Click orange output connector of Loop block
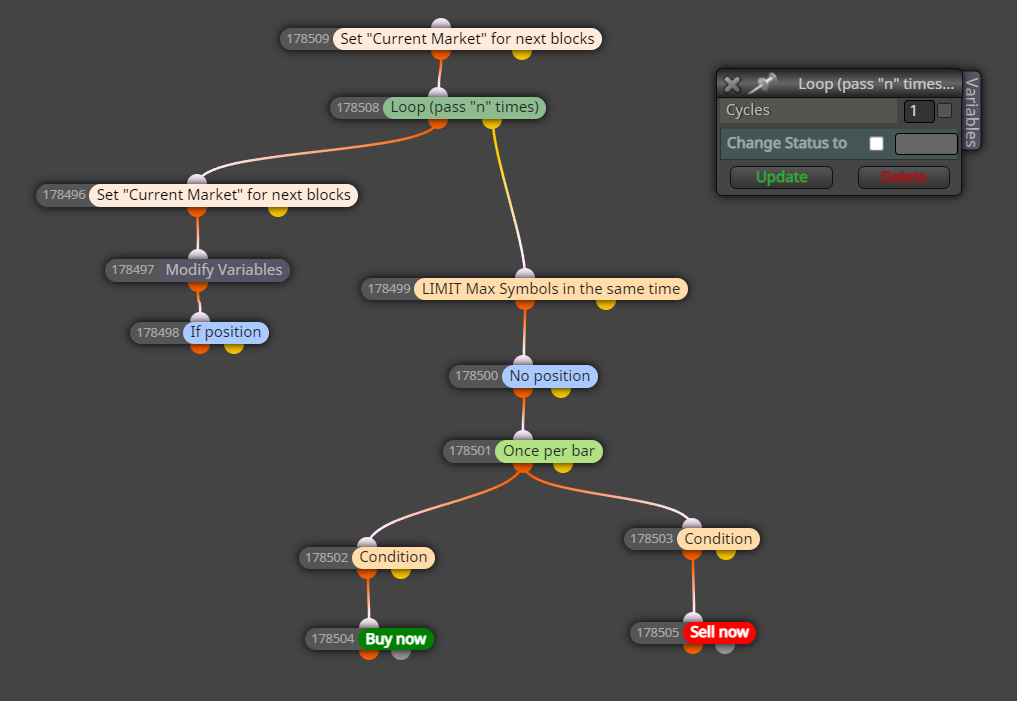The image size is (1017, 701). tap(438, 121)
